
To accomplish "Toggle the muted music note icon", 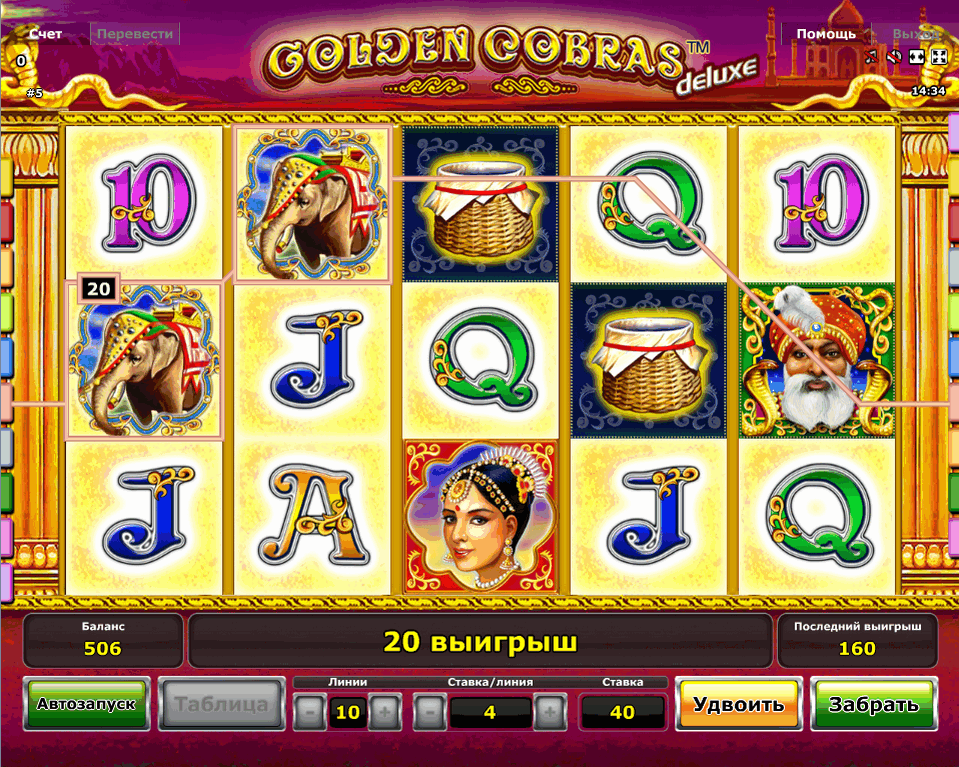I will (872, 57).
